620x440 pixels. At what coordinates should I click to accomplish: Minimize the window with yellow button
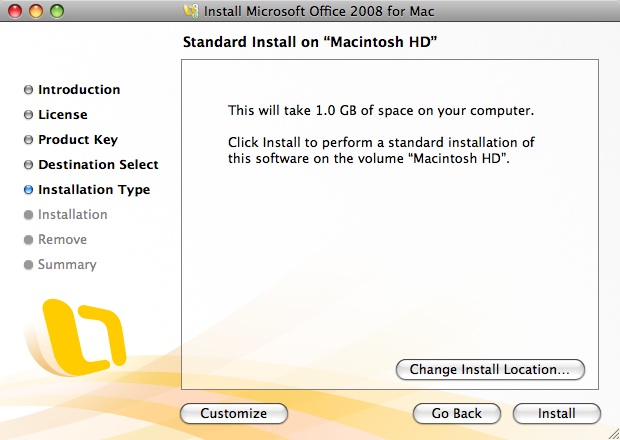pyautogui.click(x=36, y=11)
